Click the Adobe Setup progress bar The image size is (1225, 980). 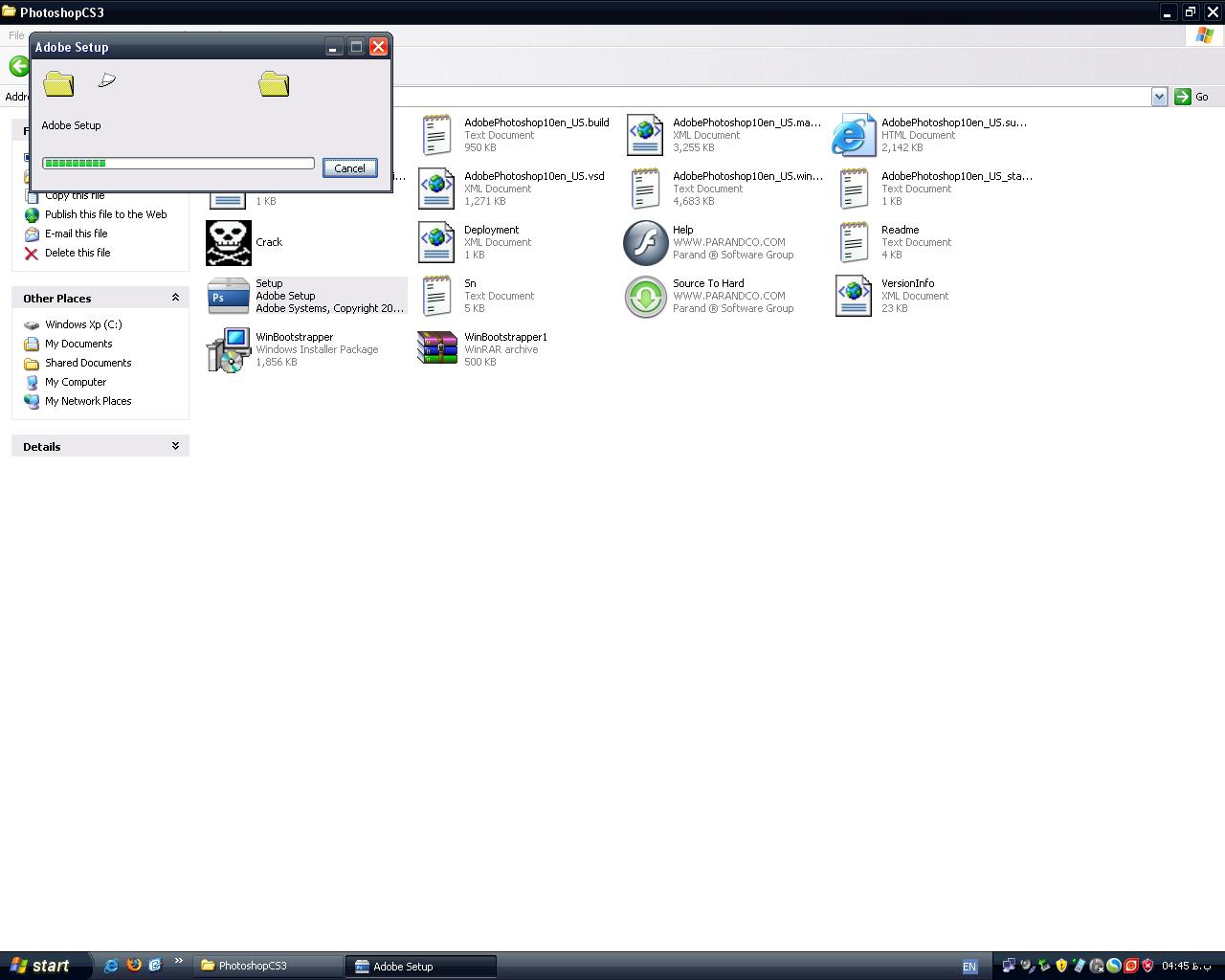(x=178, y=164)
